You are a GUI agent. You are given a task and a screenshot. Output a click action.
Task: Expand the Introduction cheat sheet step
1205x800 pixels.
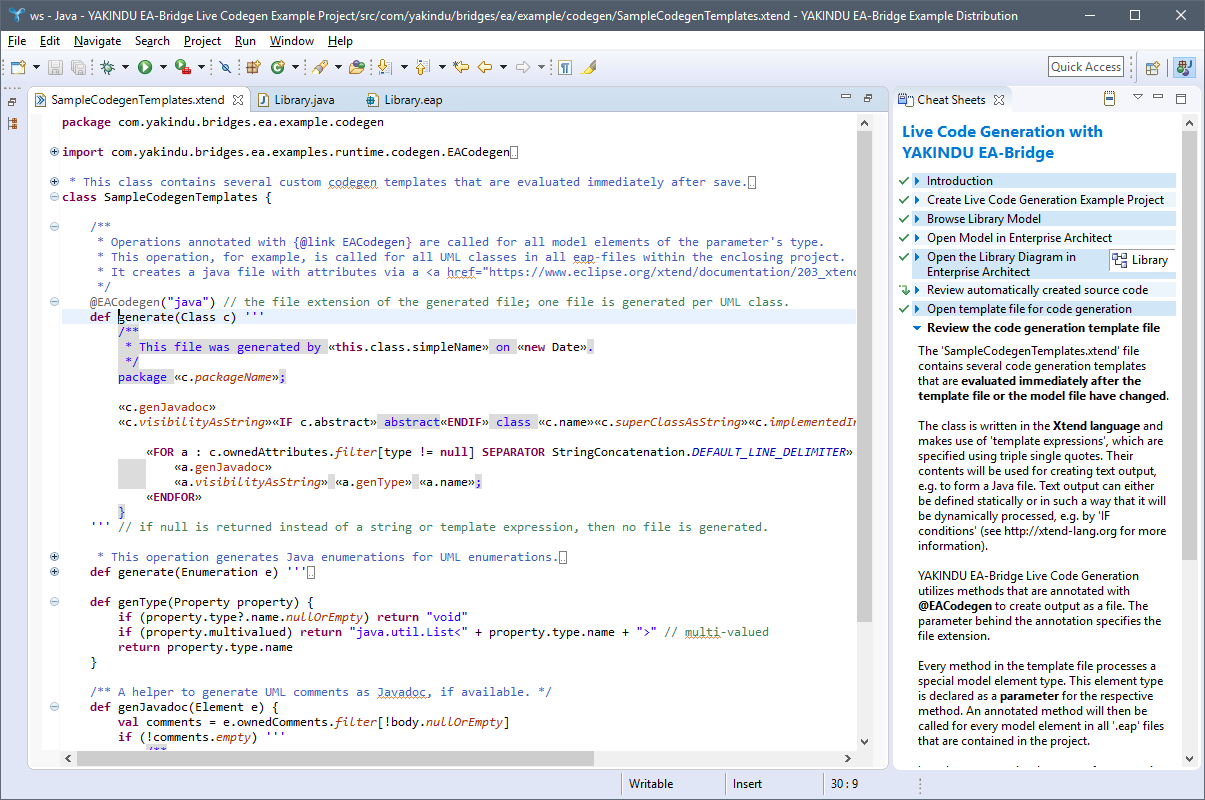[917, 181]
